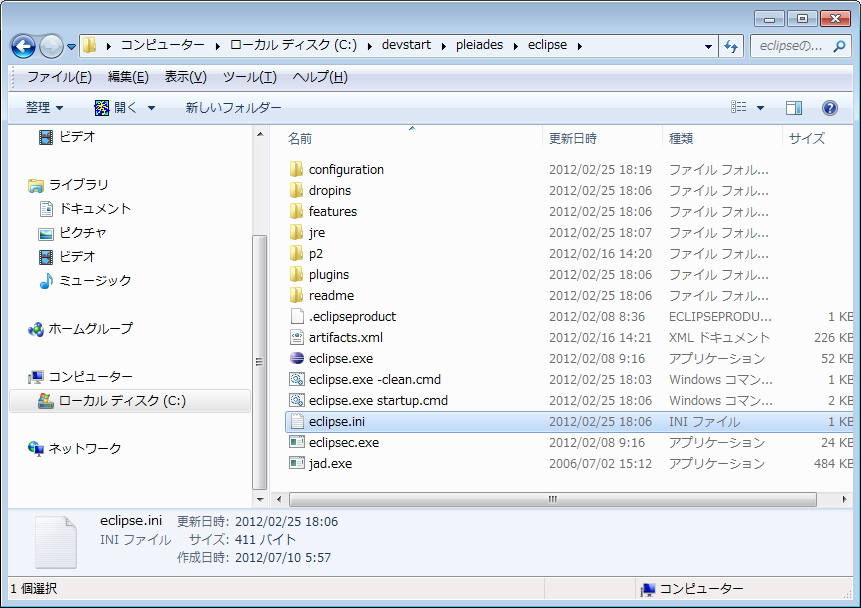
Task: Toggle the preview pane icon
Action: 793,108
